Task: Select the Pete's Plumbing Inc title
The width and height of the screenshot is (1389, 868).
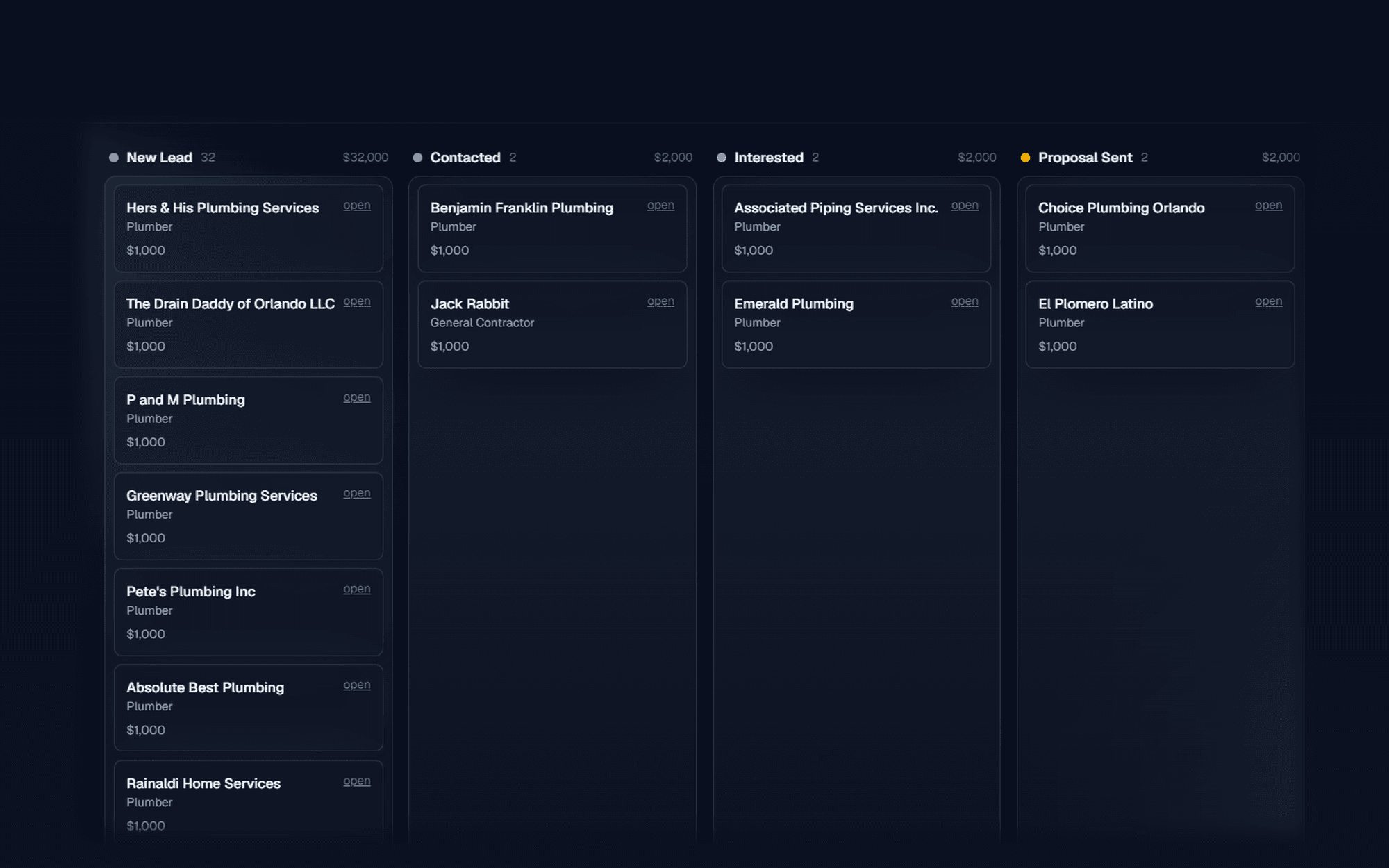Action: [191, 591]
